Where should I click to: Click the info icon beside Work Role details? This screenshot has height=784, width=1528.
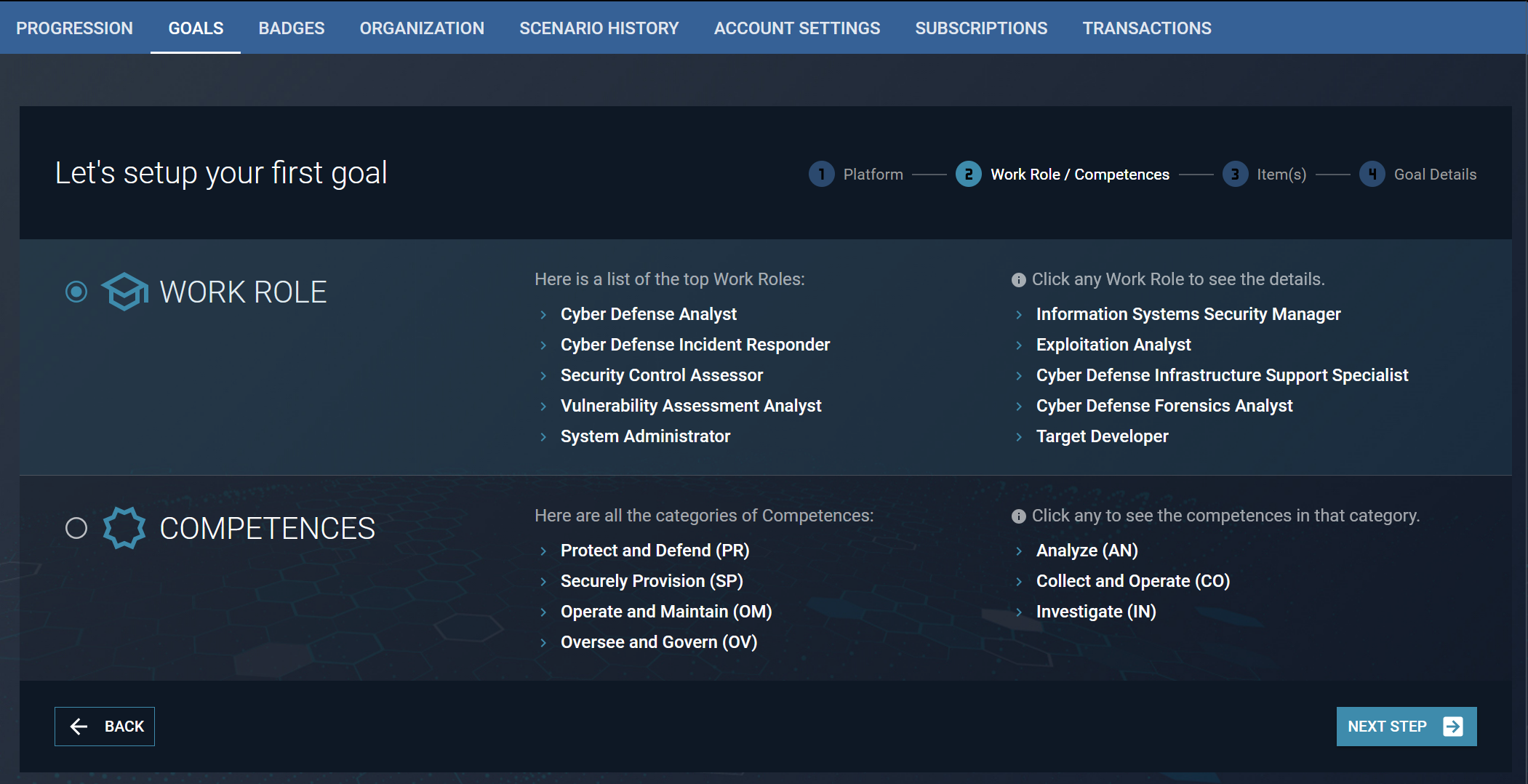[x=1018, y=279]
